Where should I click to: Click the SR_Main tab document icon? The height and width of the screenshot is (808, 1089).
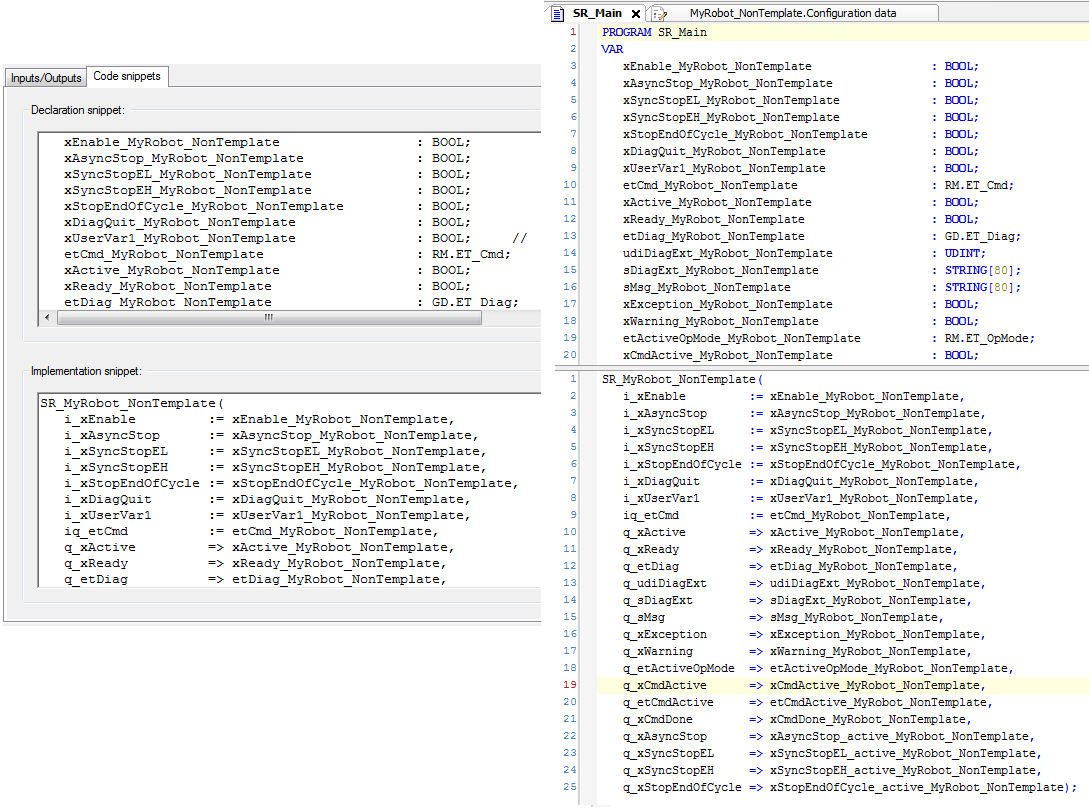[x=558, y=13]
